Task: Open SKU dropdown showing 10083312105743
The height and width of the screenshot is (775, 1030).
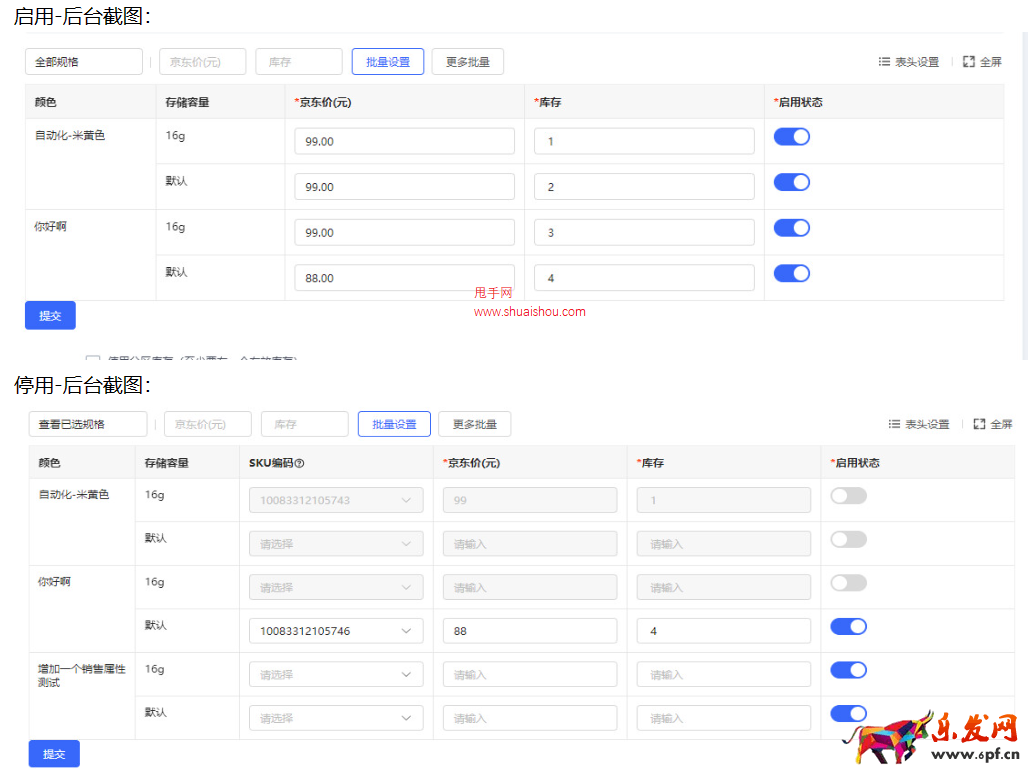Action: click(x=336, y=500)
